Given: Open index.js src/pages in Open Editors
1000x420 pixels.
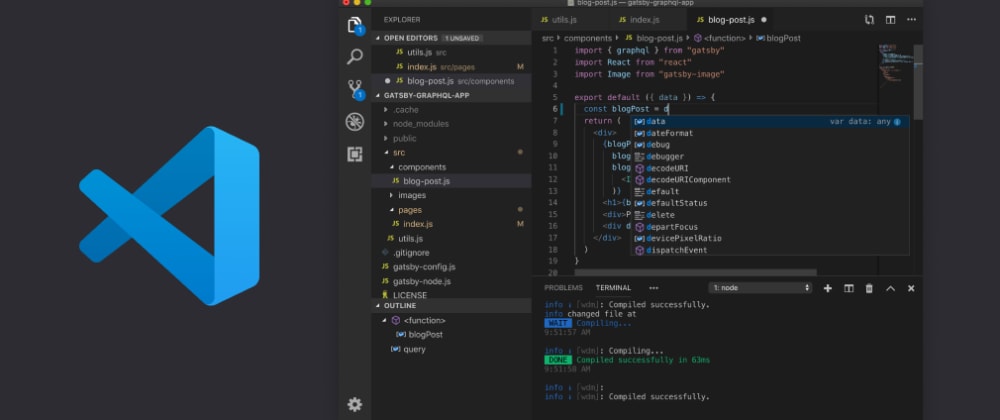Looking at the screenshot, I should (x=451, y=67).
